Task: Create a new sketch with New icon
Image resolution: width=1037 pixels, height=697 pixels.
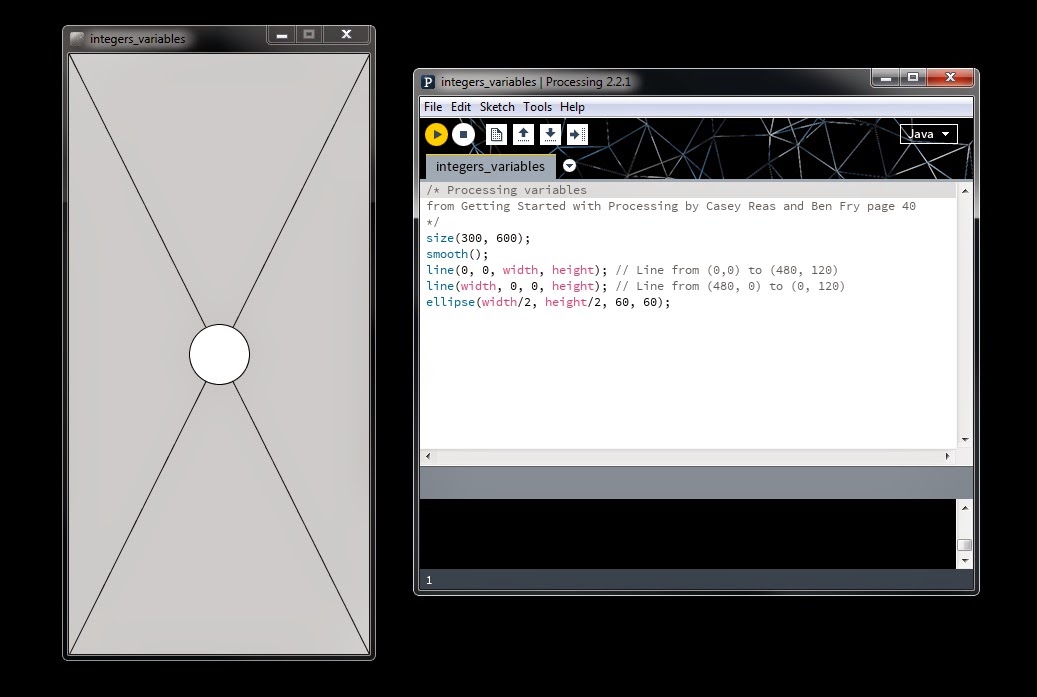Action: (x=496, y=135)
